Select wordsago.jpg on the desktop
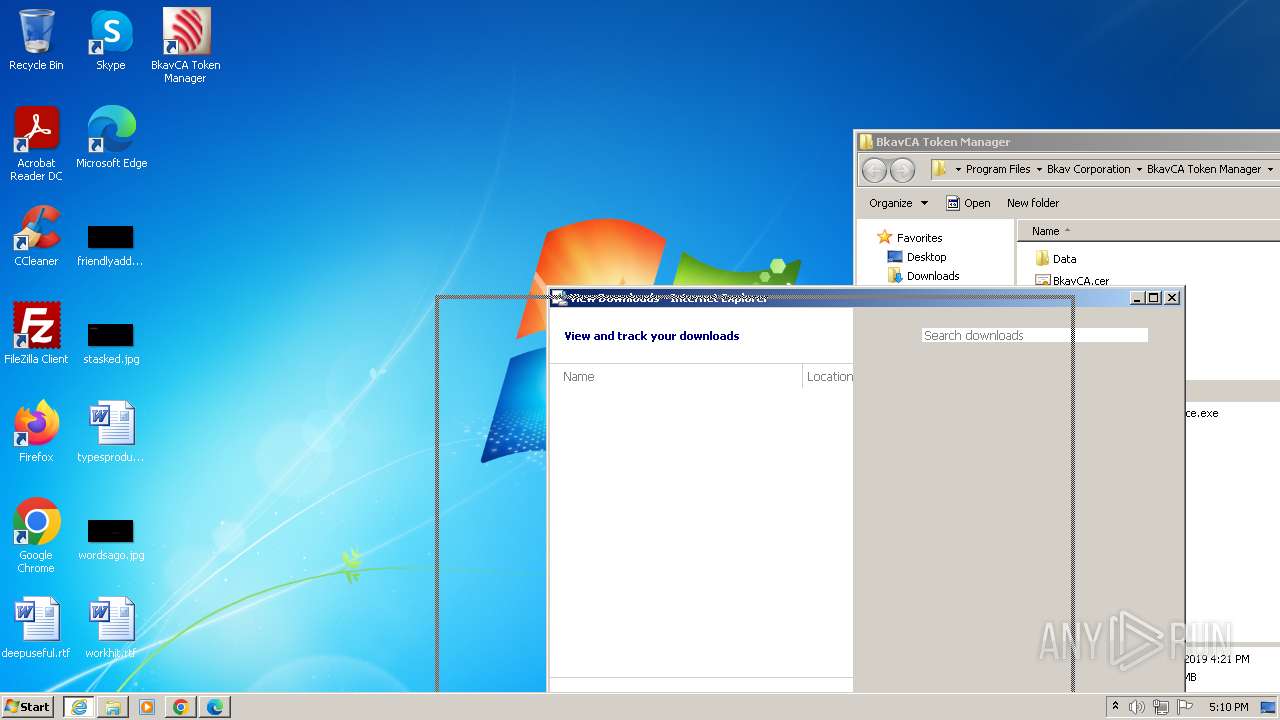Viewport: 1280px width, 720px height. [x=111, y=540]
